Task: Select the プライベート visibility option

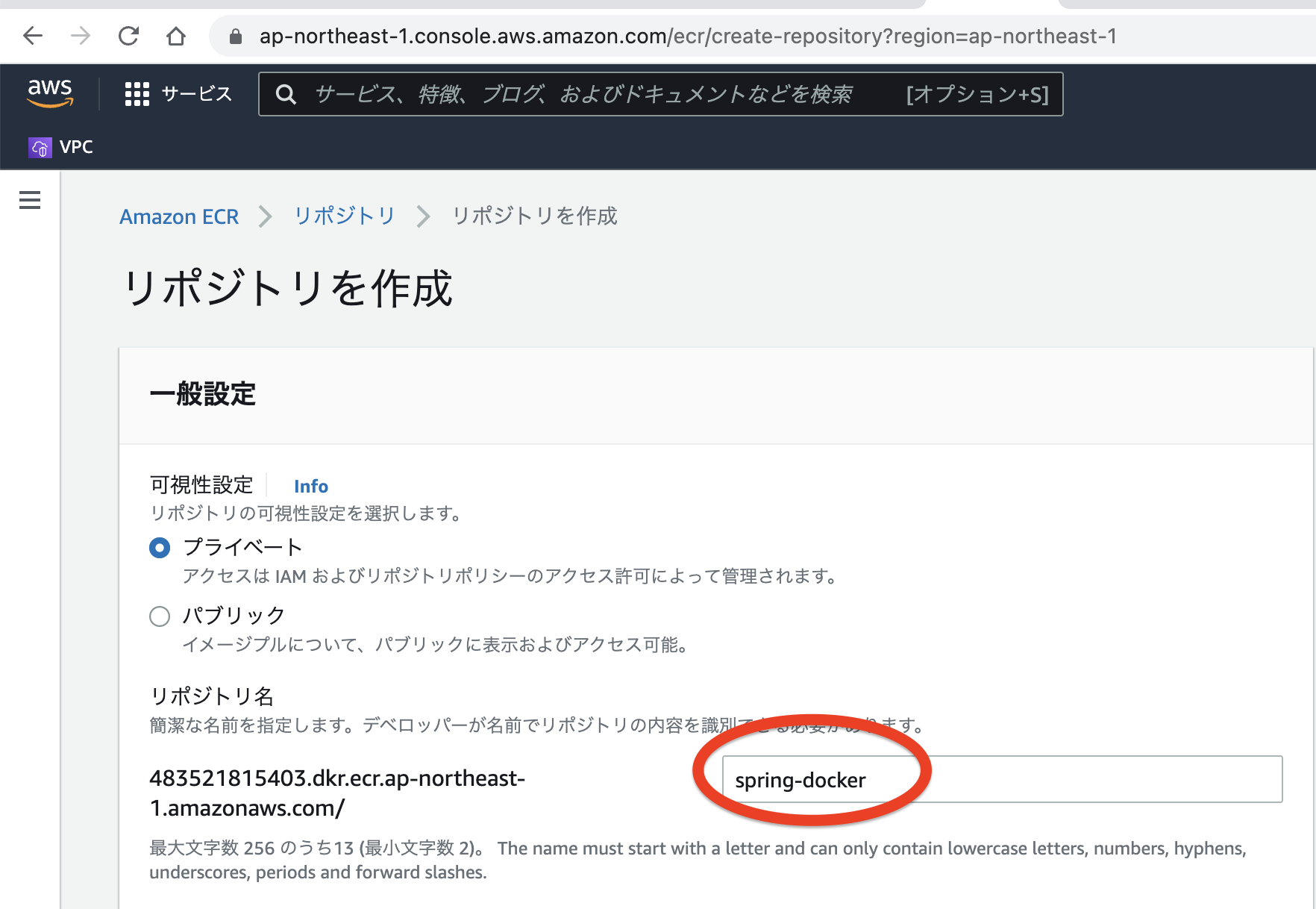Action: pos(159,547)
